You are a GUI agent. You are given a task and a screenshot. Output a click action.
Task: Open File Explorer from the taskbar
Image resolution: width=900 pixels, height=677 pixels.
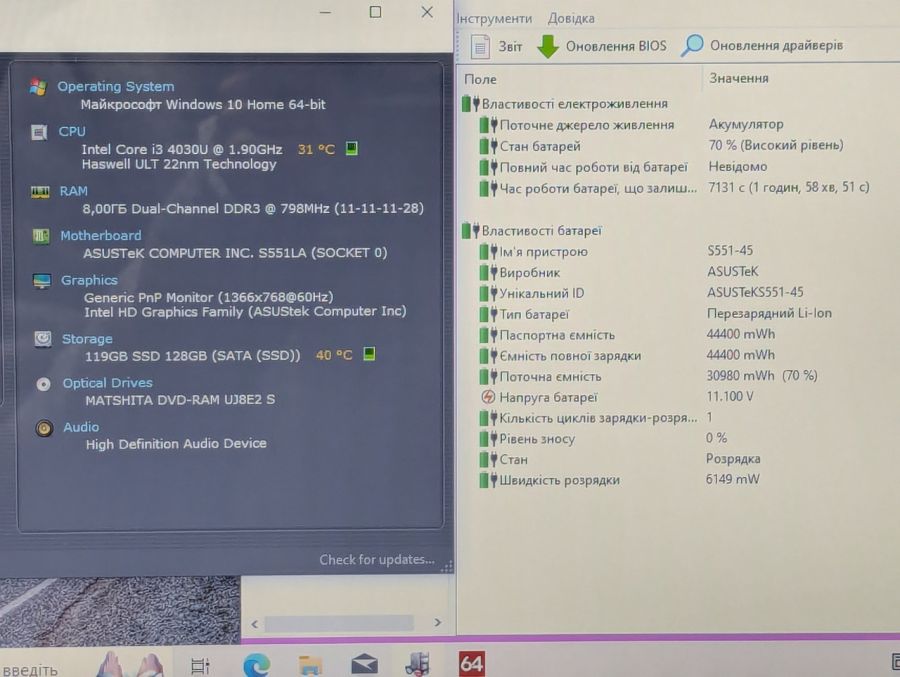tap(311, 664)
